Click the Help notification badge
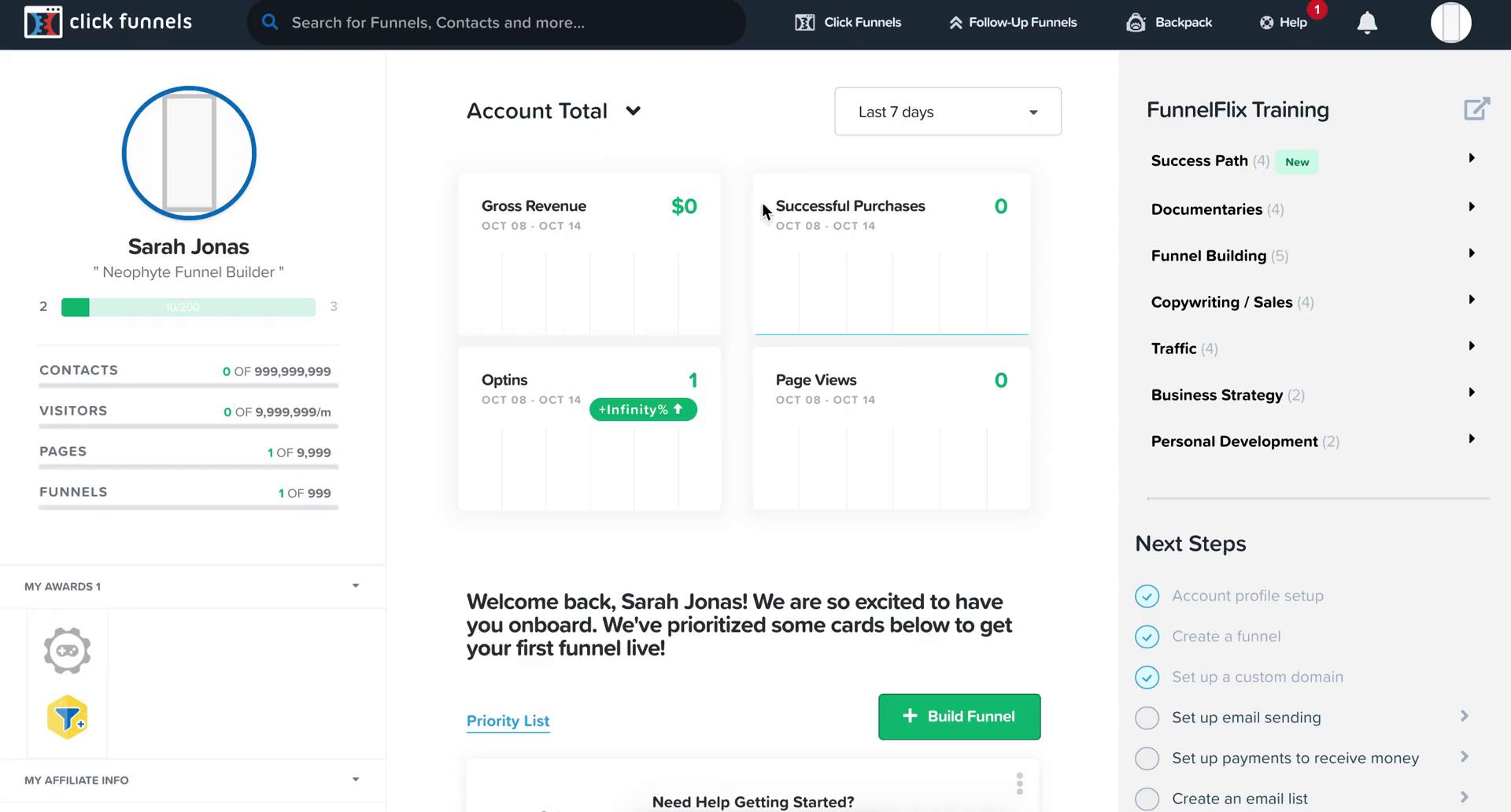Viewport: 1511px width, 812px height. coord(1317,9)
